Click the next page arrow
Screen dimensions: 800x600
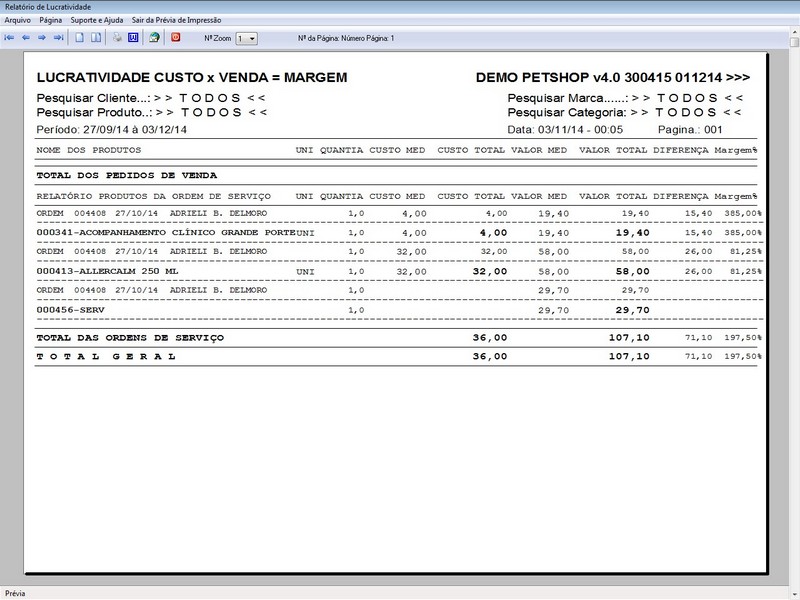pos(42,38)
